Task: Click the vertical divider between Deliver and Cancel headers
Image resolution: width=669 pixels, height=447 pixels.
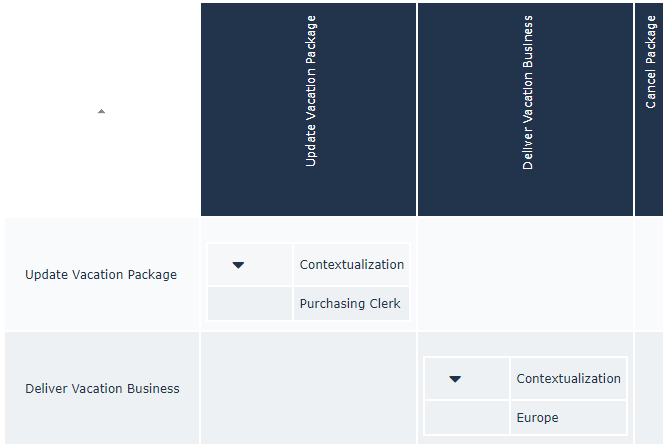Action: click(634, 108)
